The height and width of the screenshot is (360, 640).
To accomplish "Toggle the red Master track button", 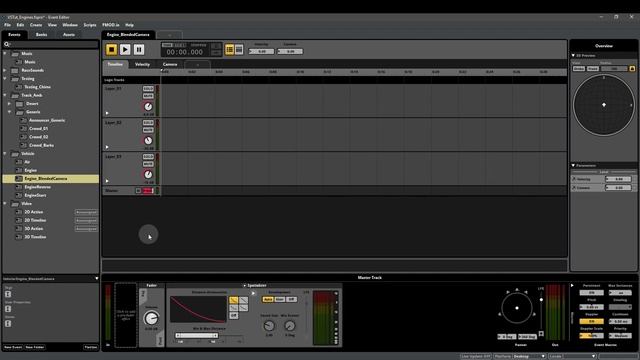I will 148,191.
